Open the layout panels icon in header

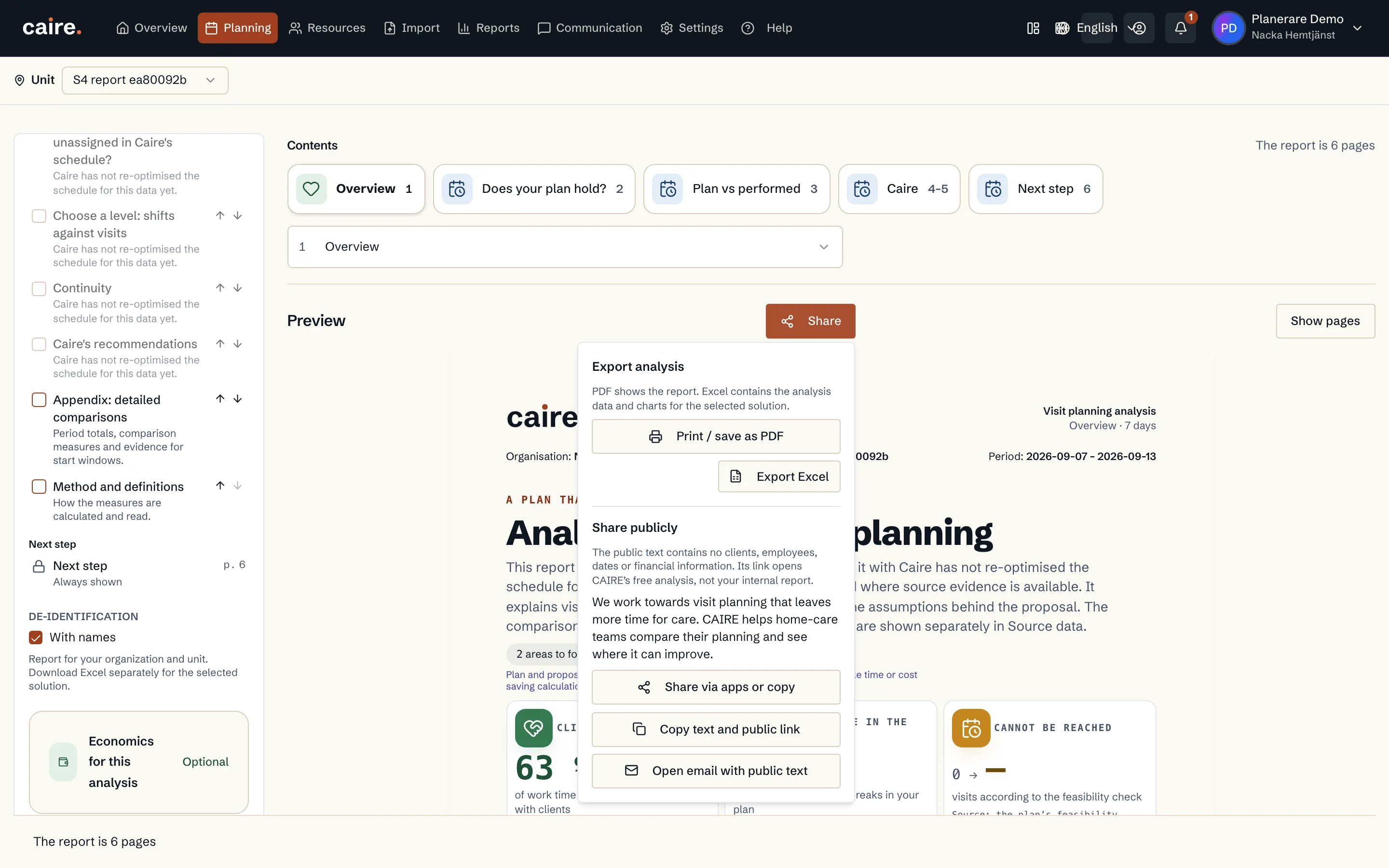pos(1033,28)
